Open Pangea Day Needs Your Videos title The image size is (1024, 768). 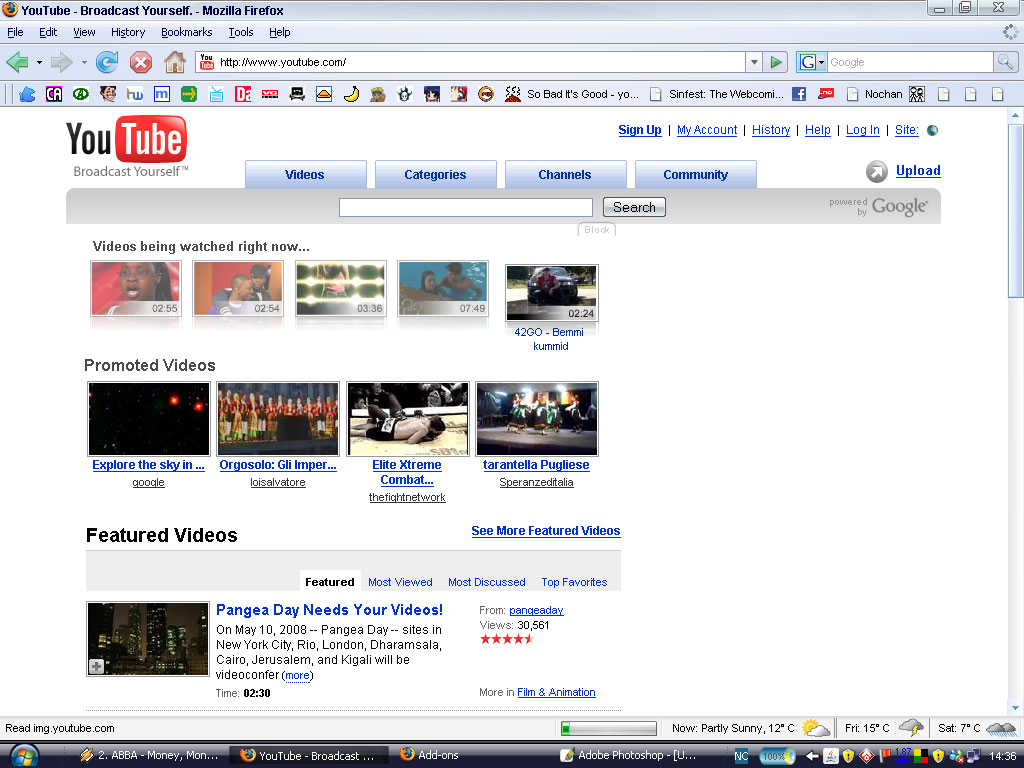[329, 610]
